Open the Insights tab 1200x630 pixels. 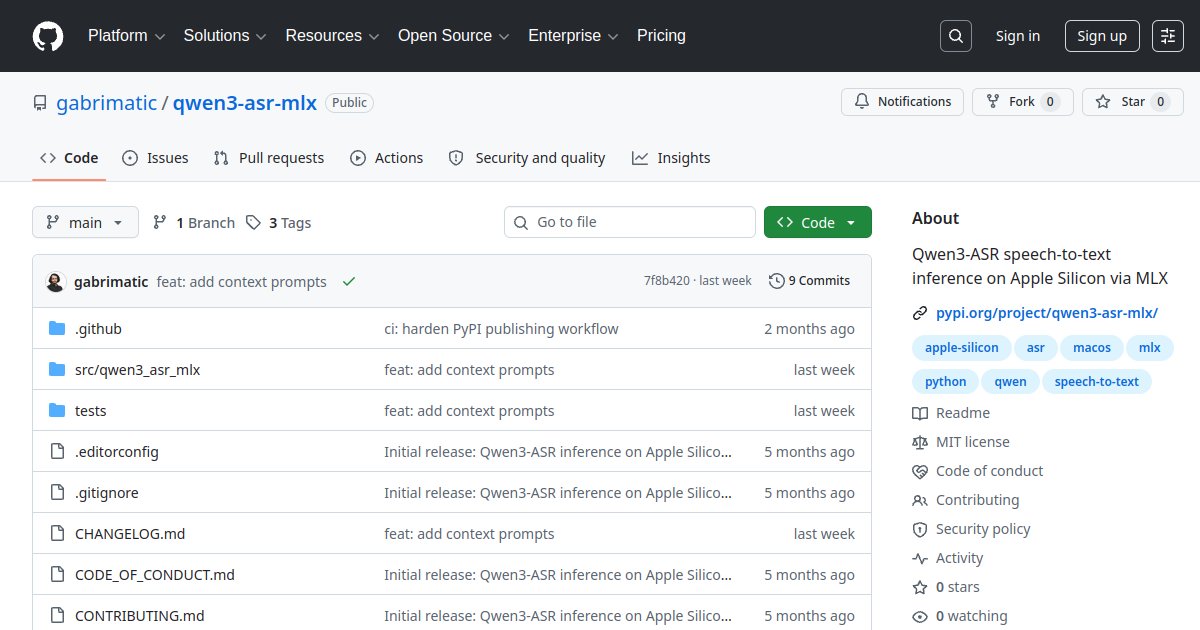coord(671,158)
